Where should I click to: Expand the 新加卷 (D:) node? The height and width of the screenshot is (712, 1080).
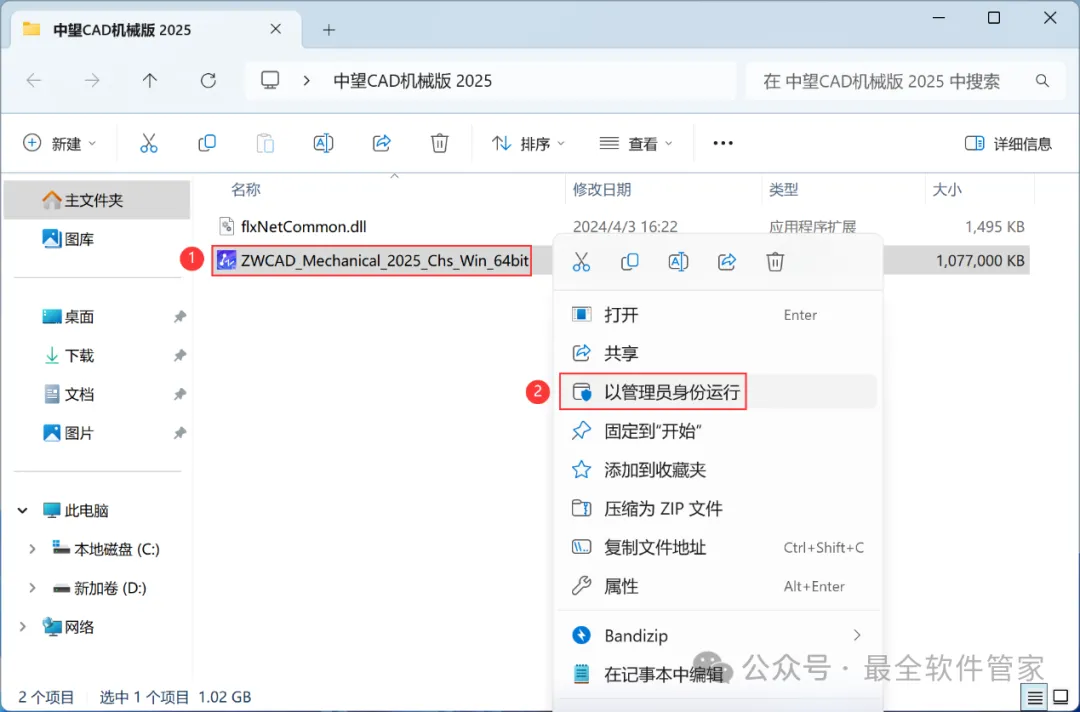point(32,587)
